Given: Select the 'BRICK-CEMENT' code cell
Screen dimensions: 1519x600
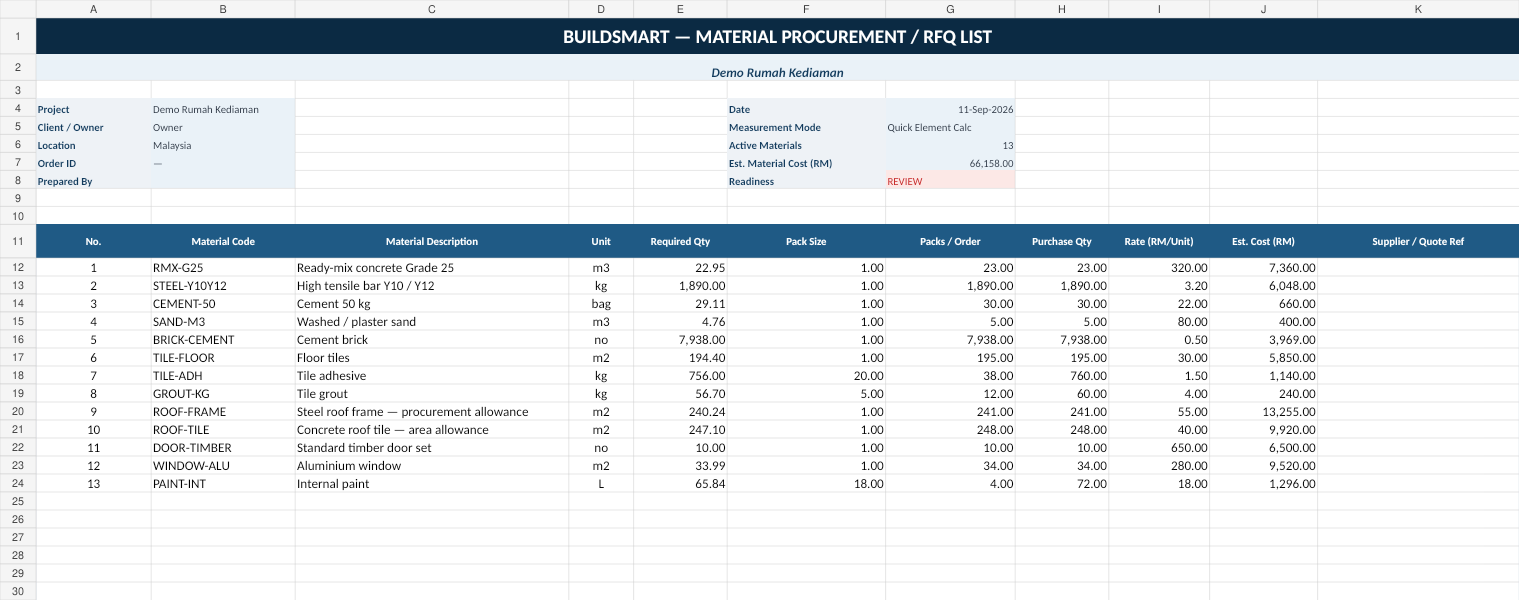Looking at the screenshot, I should (223, 340).
